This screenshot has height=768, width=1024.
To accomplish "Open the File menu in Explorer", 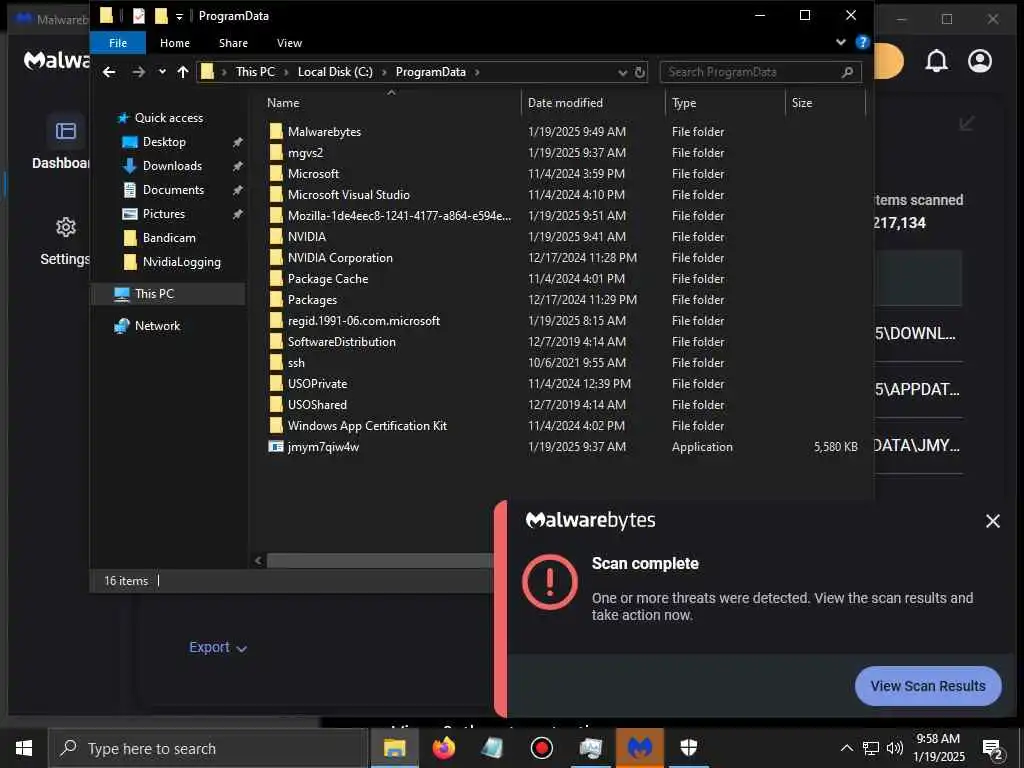I will coord(118,43).
